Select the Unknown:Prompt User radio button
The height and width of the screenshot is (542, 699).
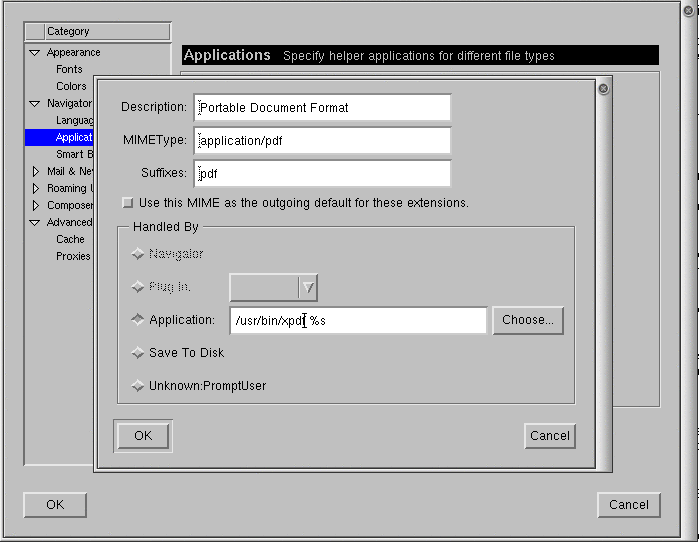(x=138, y=385)
